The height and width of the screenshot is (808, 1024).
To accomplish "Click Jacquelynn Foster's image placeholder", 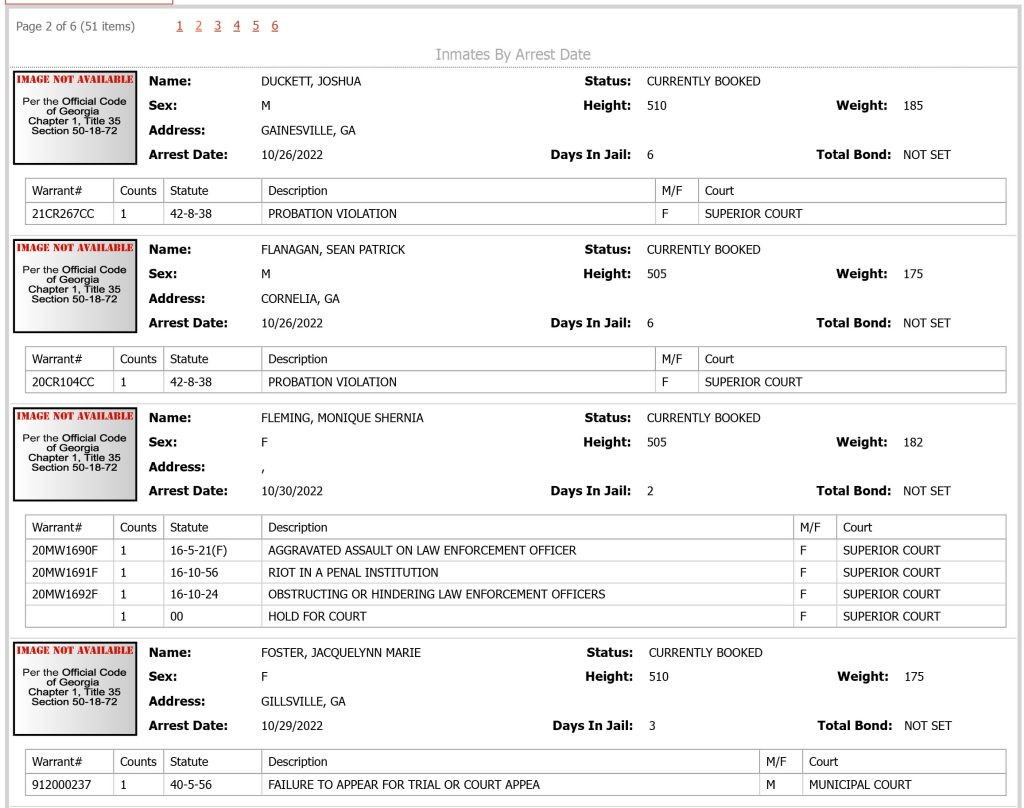I will pyautogui.click(x=75, y=688).
